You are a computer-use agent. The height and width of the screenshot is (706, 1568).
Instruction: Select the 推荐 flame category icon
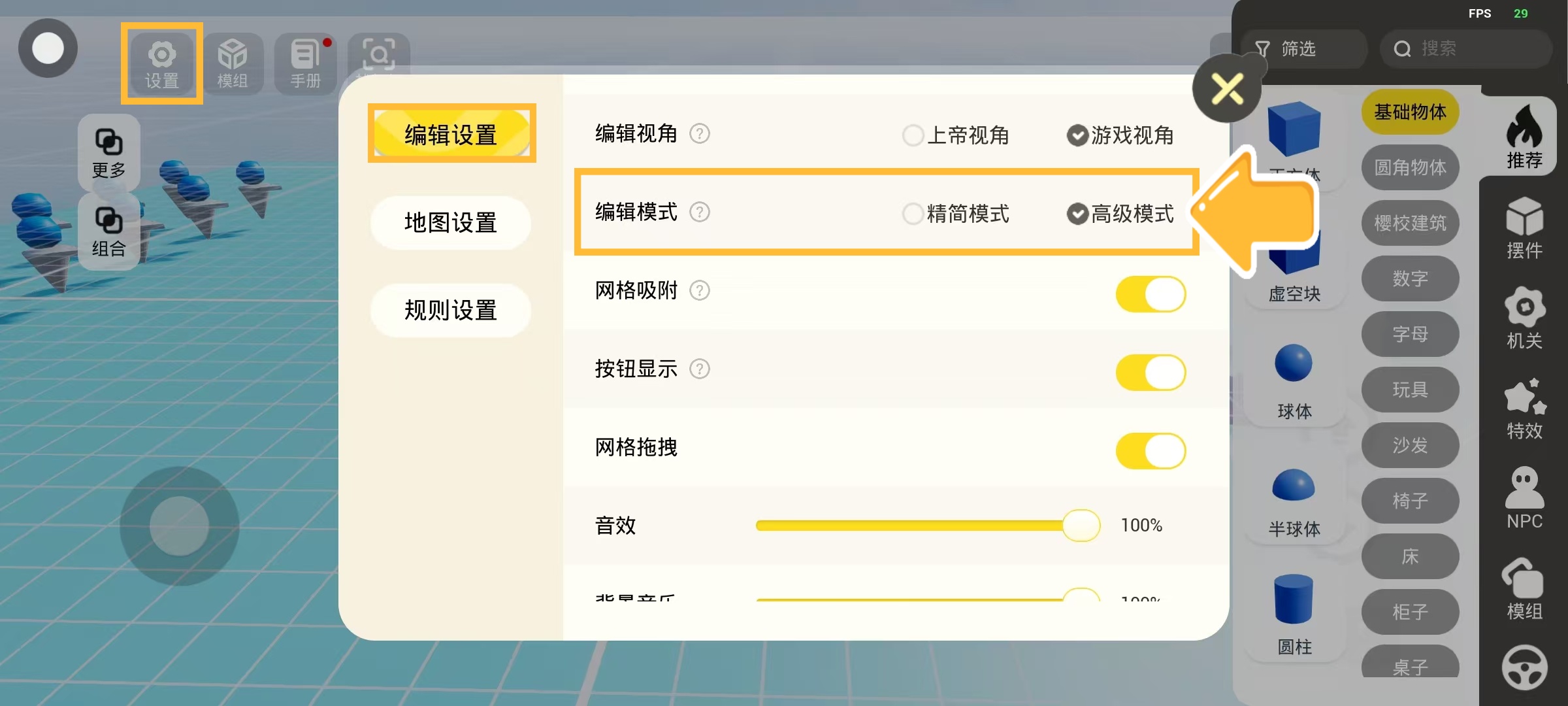click(x=1524, y=137)
